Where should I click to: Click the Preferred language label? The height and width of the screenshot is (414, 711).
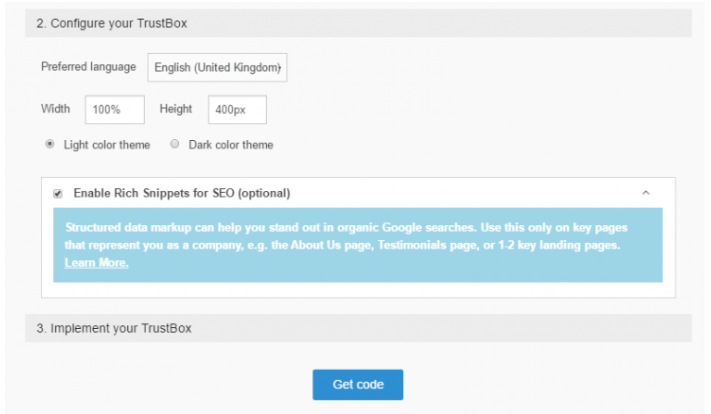click(x=88, y=67)
